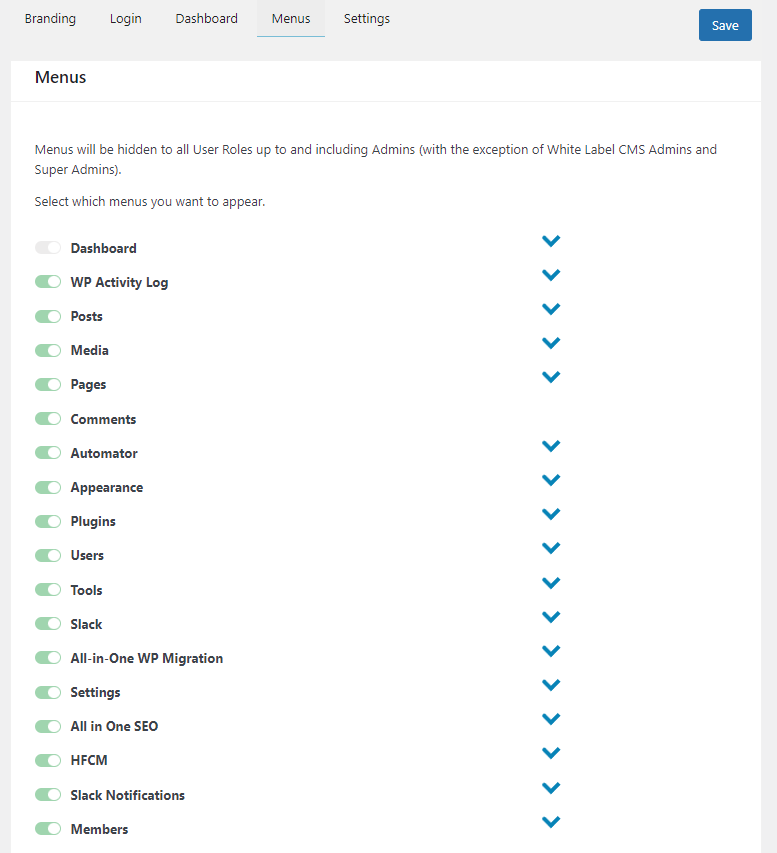Toggle the Dashboard menu switch
The height and width of the screenshot is (853, 777).
coord(48,248)
